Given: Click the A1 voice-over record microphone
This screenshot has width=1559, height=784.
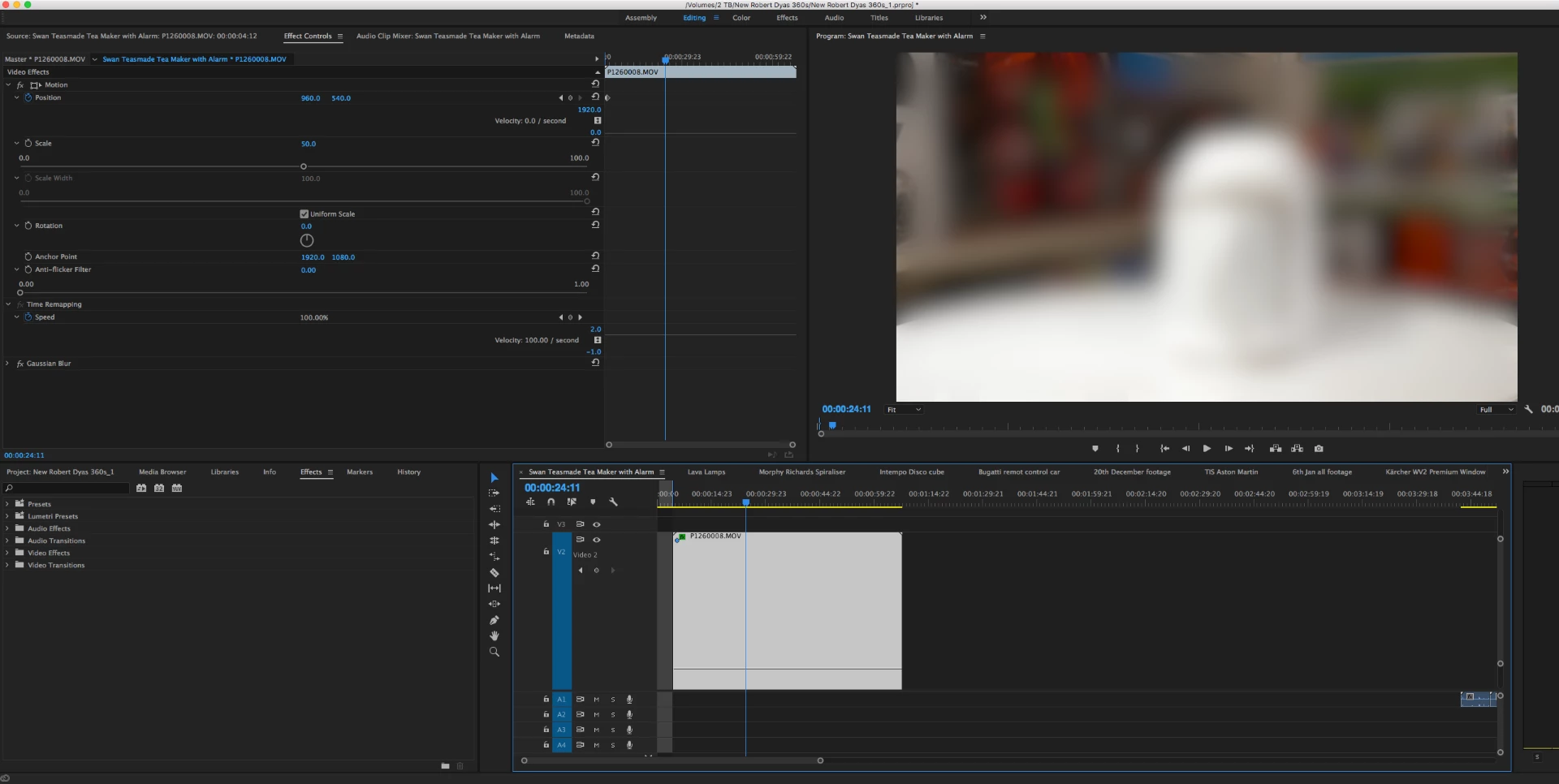Looking at the screenshot, I should [629, 700].
